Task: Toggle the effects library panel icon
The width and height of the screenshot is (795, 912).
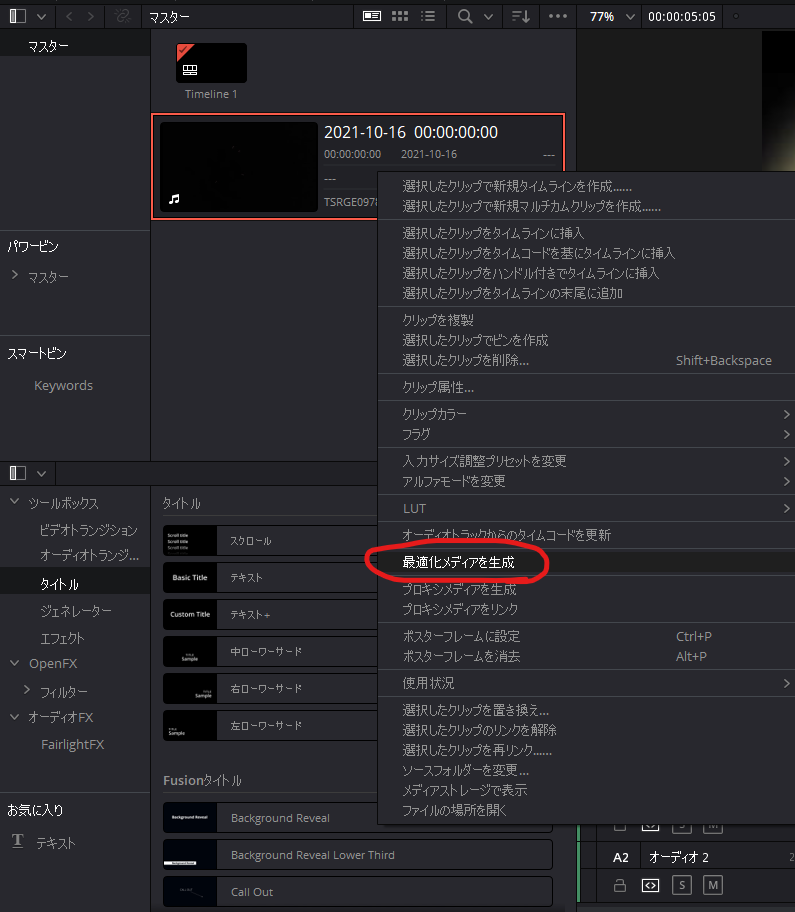Action: pyautogui.click(x=18, y=473)
